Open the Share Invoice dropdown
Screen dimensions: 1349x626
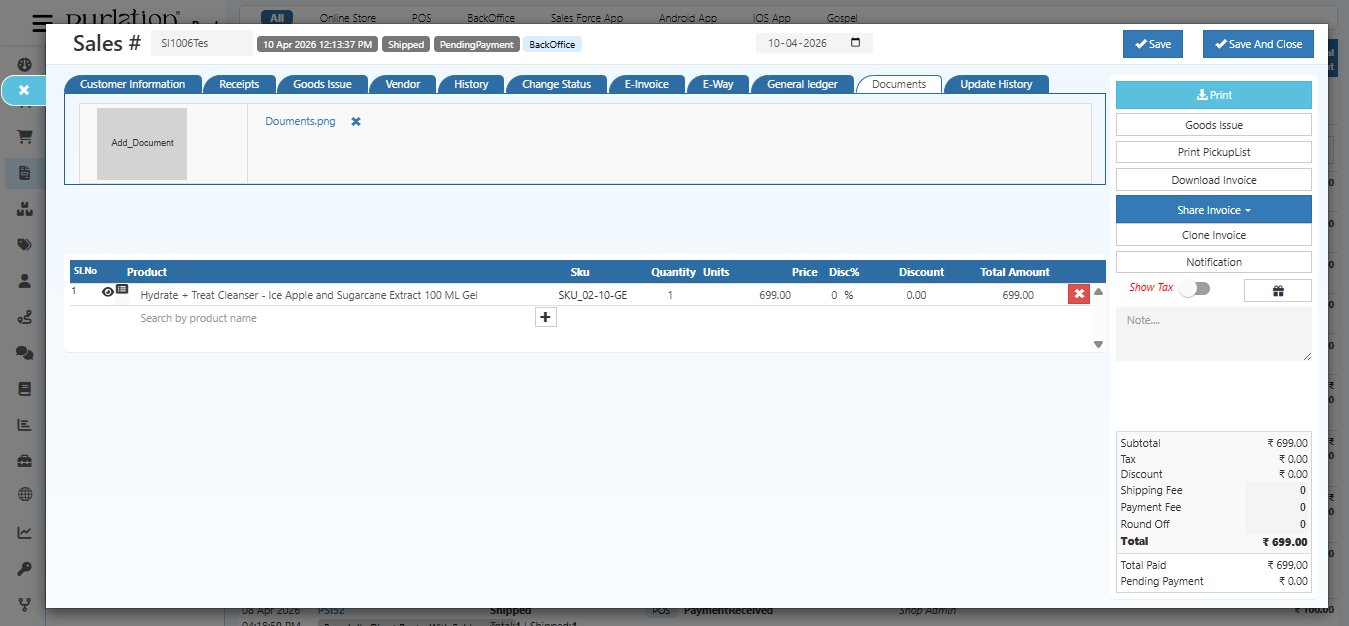pyautogui.click(x=1213, y=209)
